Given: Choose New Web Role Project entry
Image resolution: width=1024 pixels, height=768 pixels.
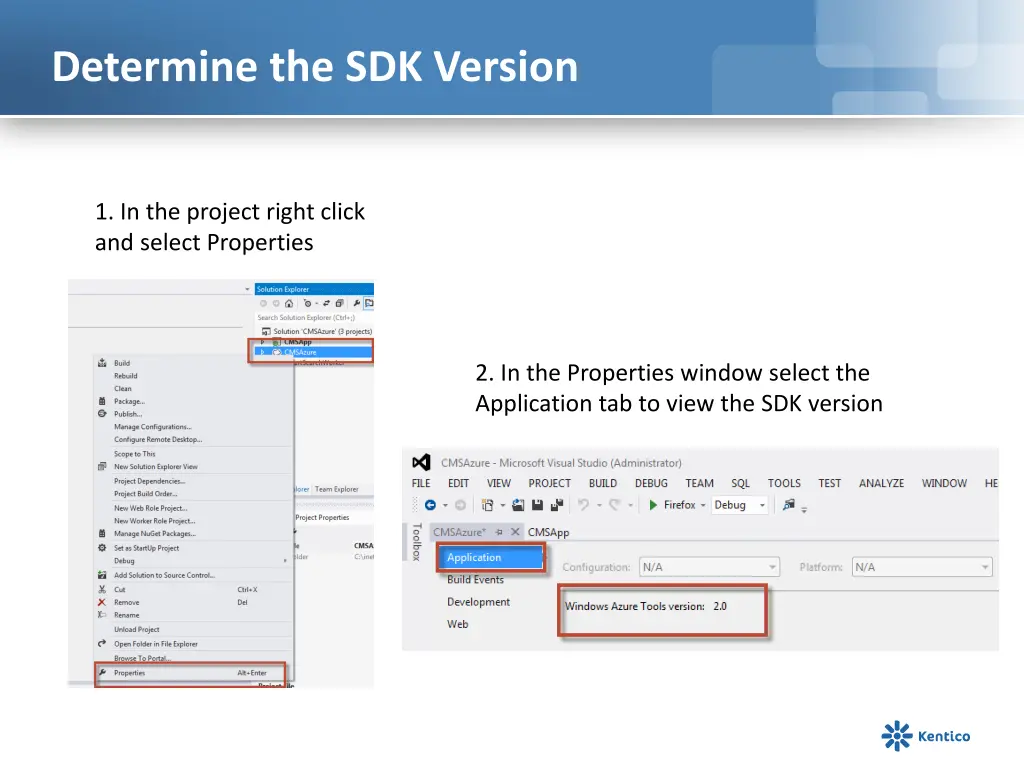Looking at the screenshot, I should 150,508.
